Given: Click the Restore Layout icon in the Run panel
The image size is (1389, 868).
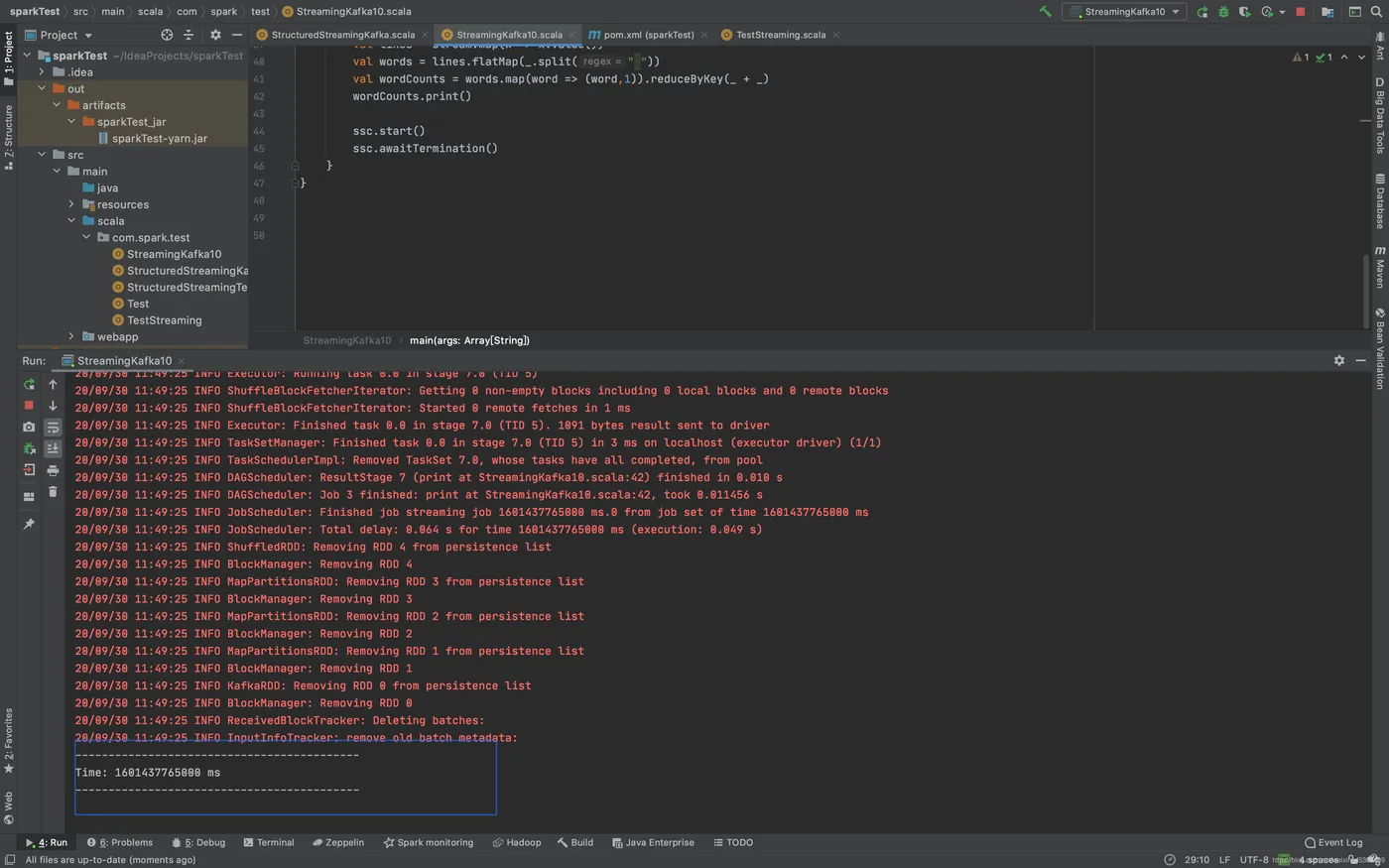Looking at the screenshot, I should [29, 496].
